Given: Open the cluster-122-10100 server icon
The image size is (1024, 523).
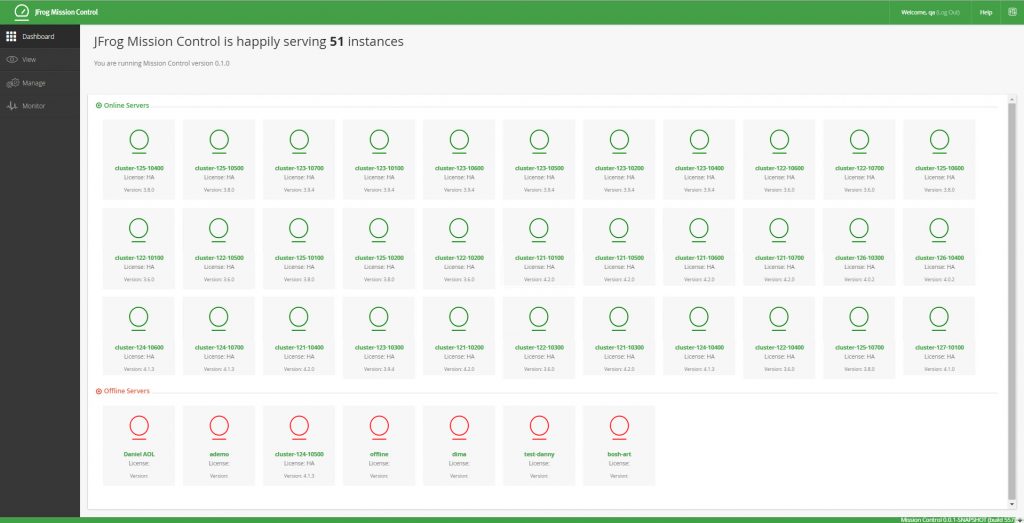Looking at the screenshot, I should (x=138, y=230).
